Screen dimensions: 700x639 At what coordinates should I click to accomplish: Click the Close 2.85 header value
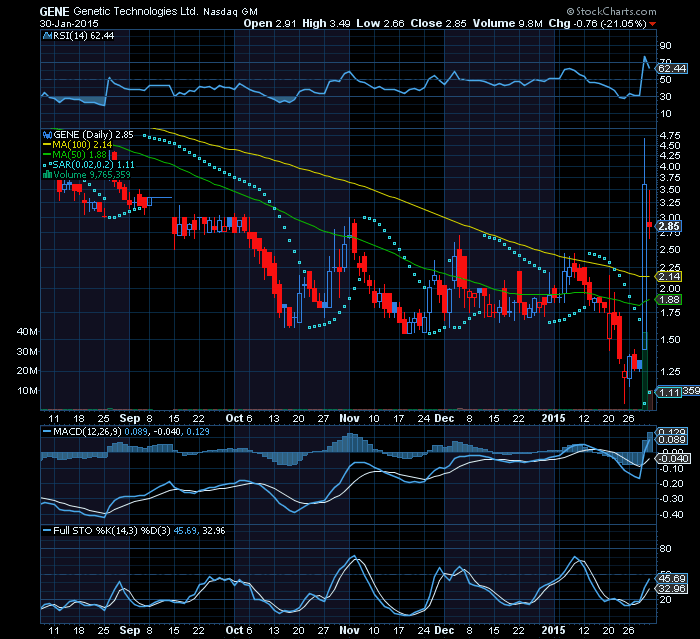tap(438, 24)
